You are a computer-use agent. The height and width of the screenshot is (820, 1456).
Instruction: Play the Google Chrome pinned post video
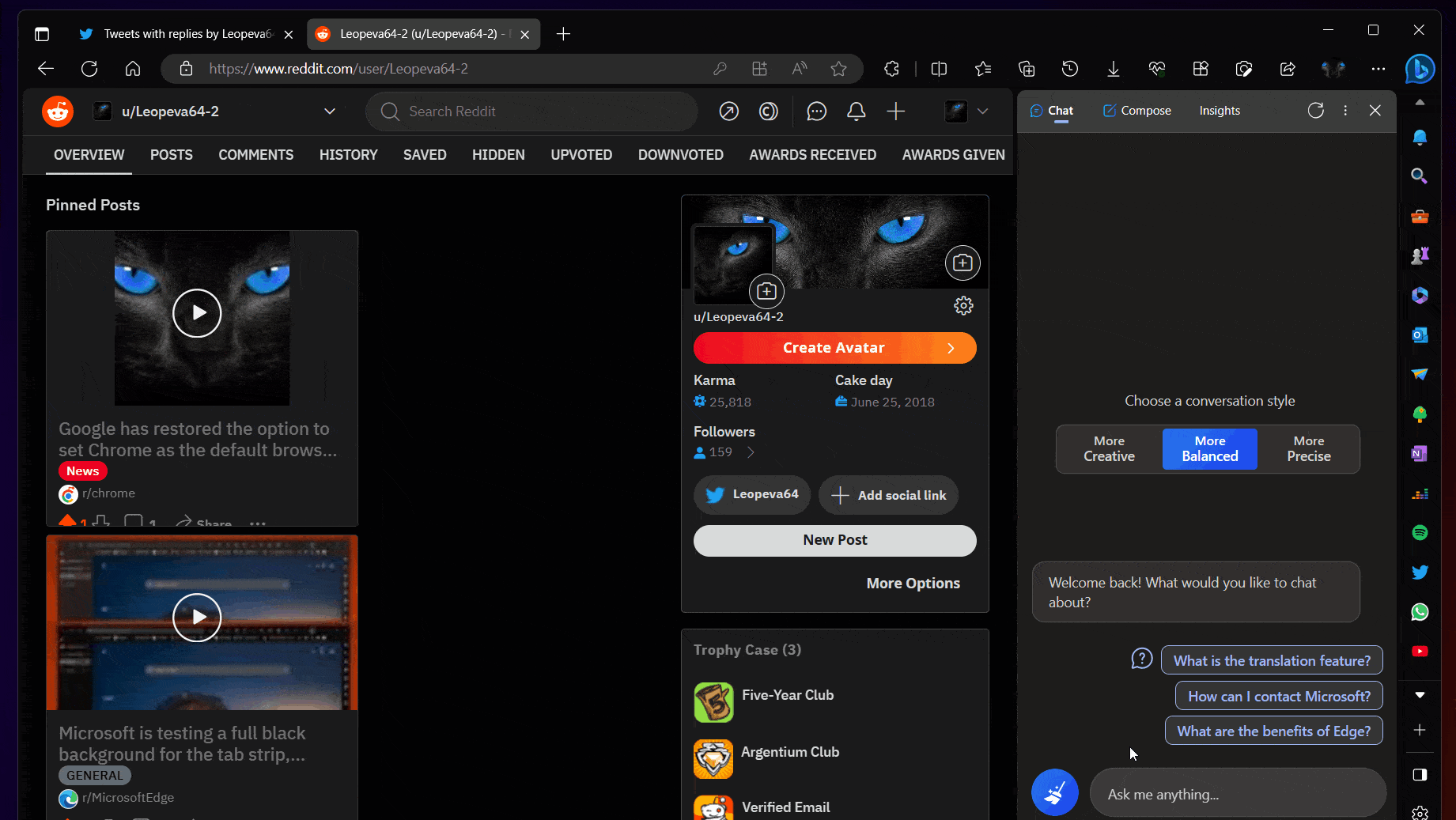coord(197,313)
